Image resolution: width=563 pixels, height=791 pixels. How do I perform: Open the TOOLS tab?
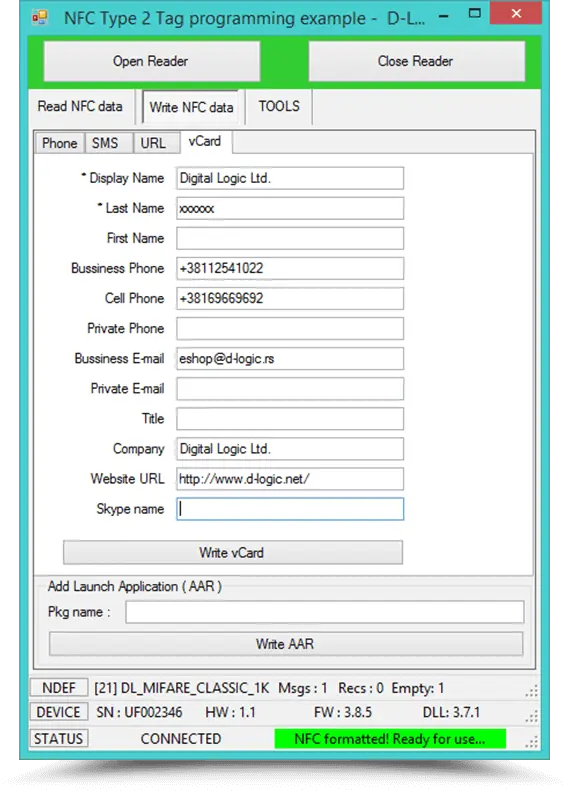click(279, 106)
